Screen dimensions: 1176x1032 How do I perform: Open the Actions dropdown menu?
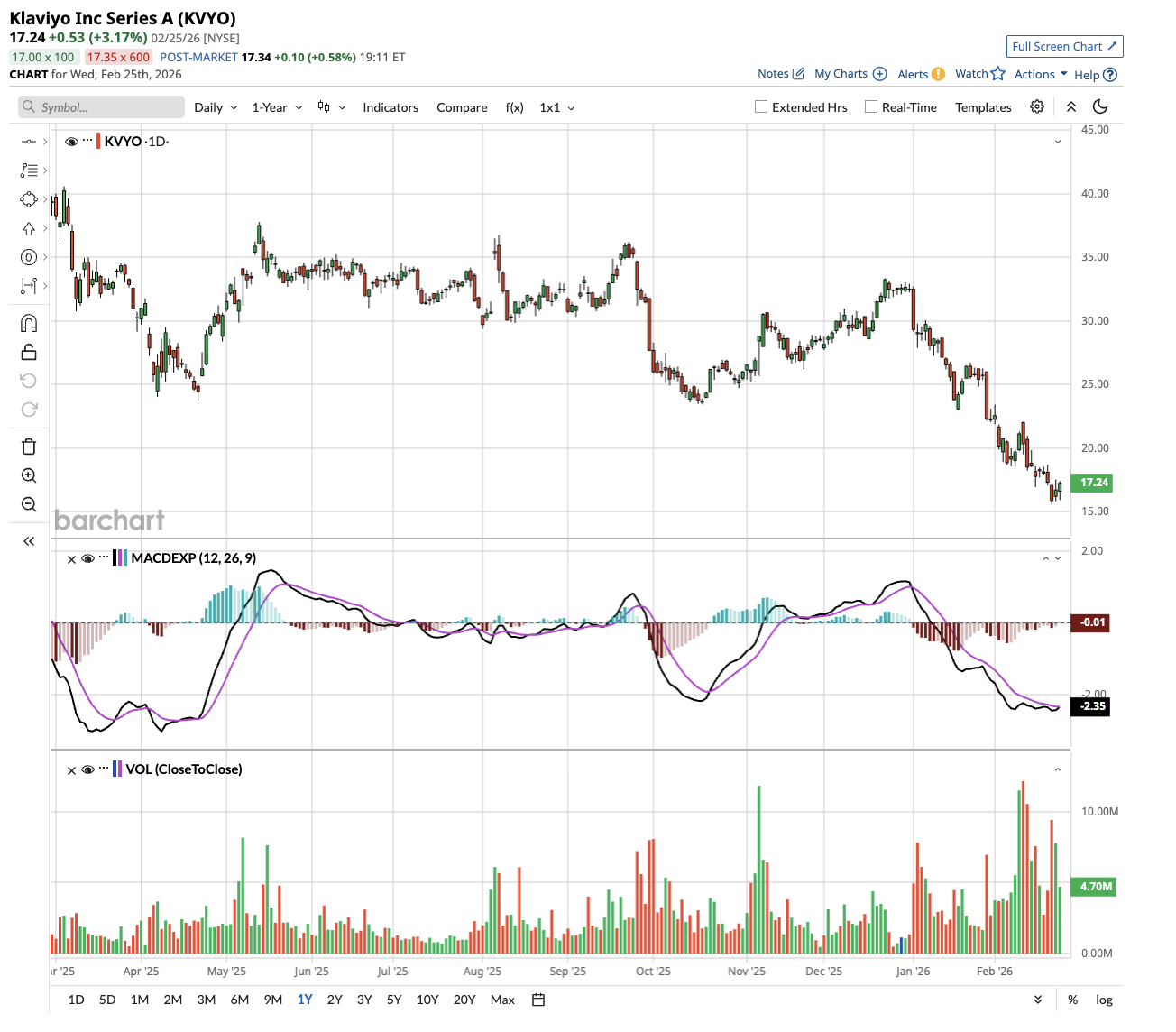[x=1041, y=75]
